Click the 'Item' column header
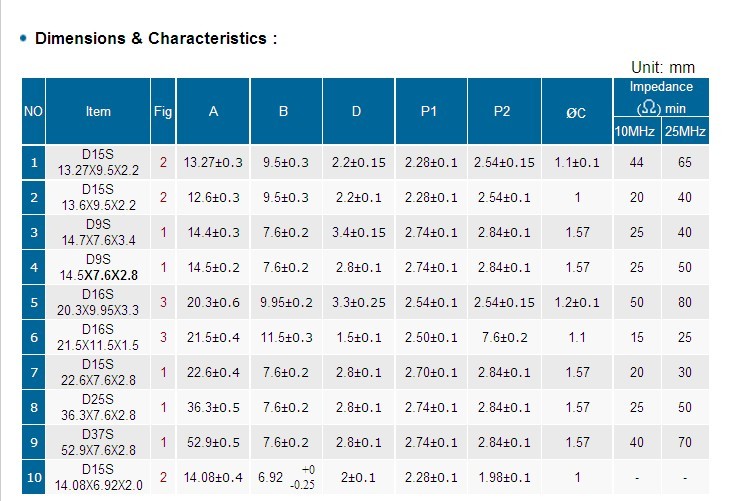The height and width of the screenshot is (501, 730). point(98,111)
